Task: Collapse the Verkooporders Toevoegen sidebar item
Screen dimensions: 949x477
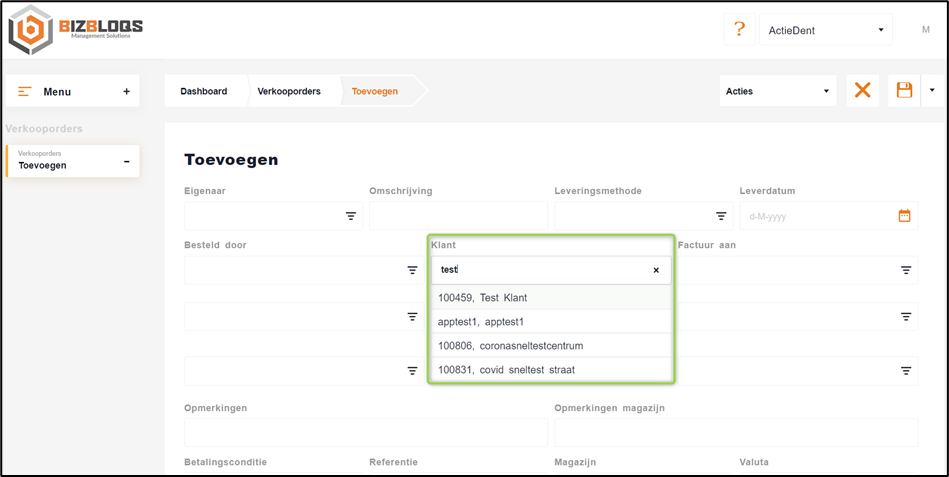Action: [126, 161]
